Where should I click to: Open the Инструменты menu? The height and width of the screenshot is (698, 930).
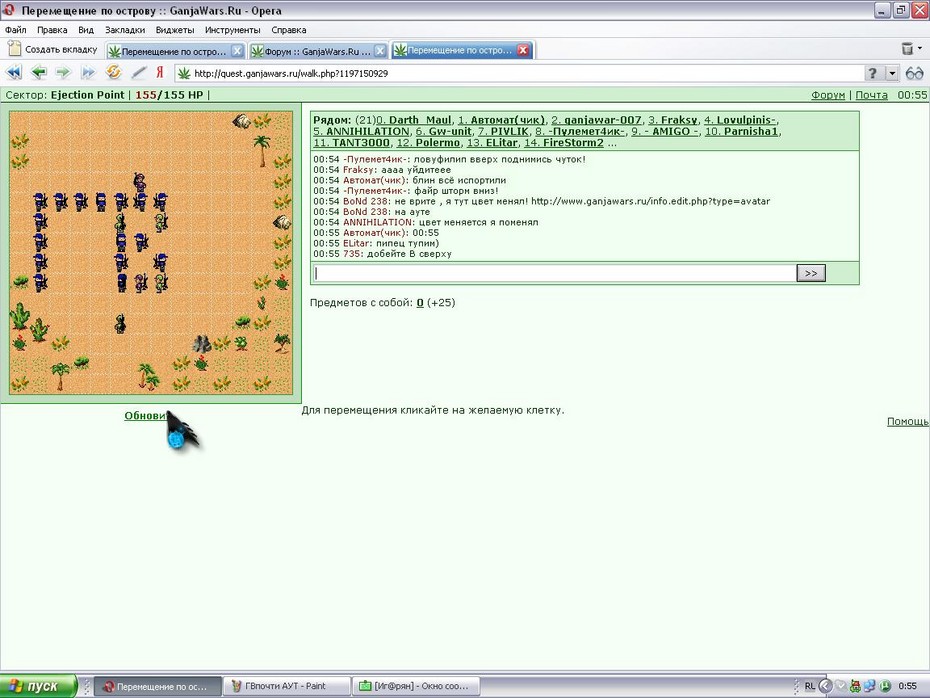click(x=232, y=30)
